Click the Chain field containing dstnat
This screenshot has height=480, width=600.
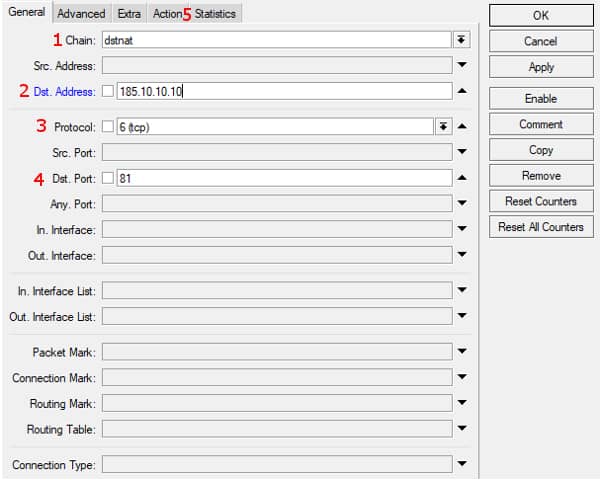pos(277,40)
